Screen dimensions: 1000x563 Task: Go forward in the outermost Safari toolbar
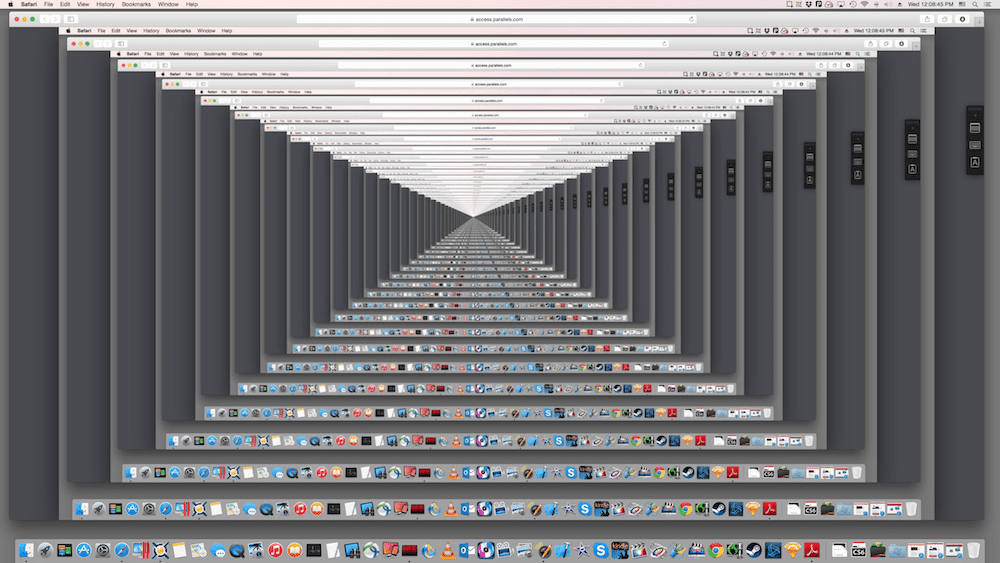point(56,19)
